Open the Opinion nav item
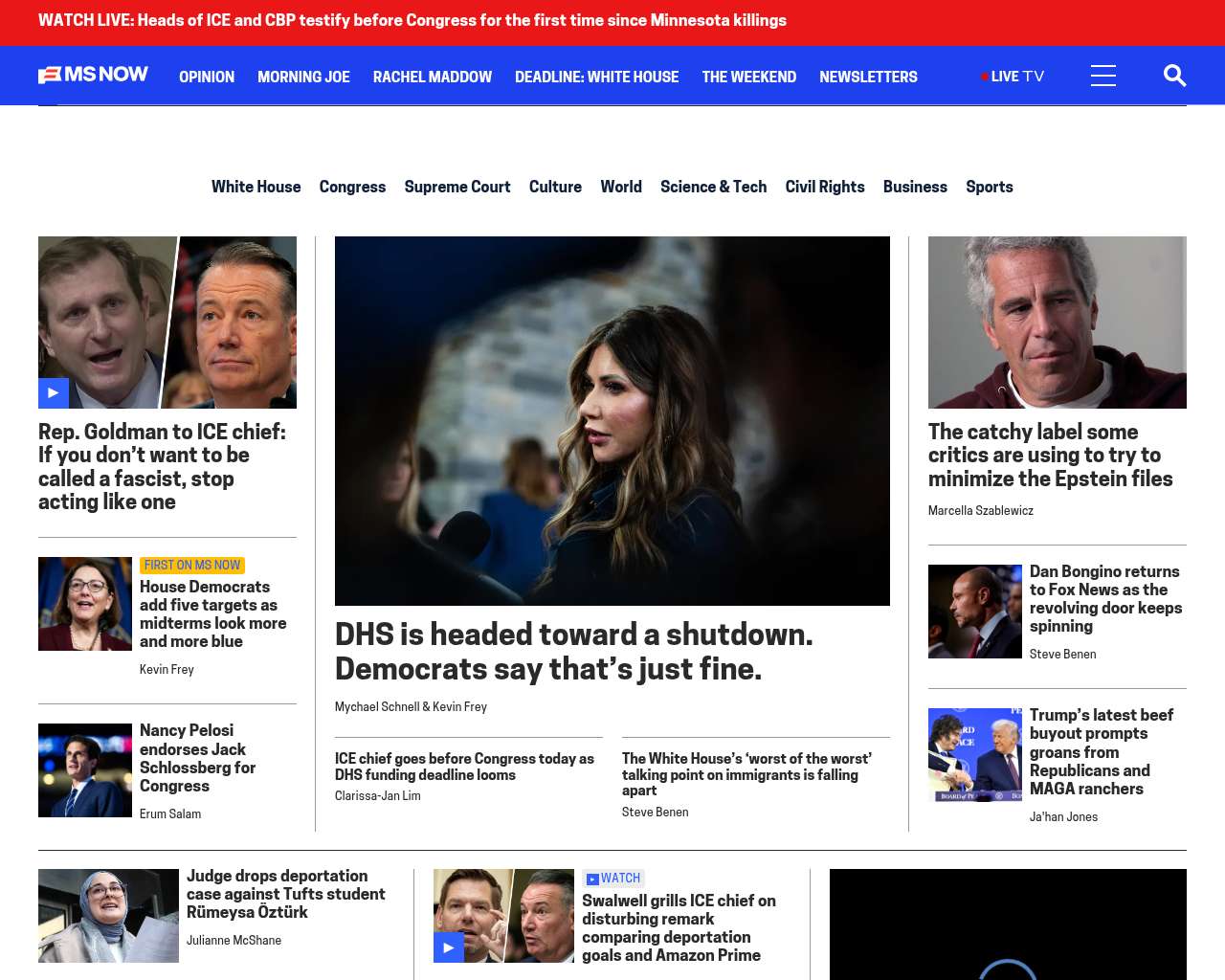 [207, 77]
